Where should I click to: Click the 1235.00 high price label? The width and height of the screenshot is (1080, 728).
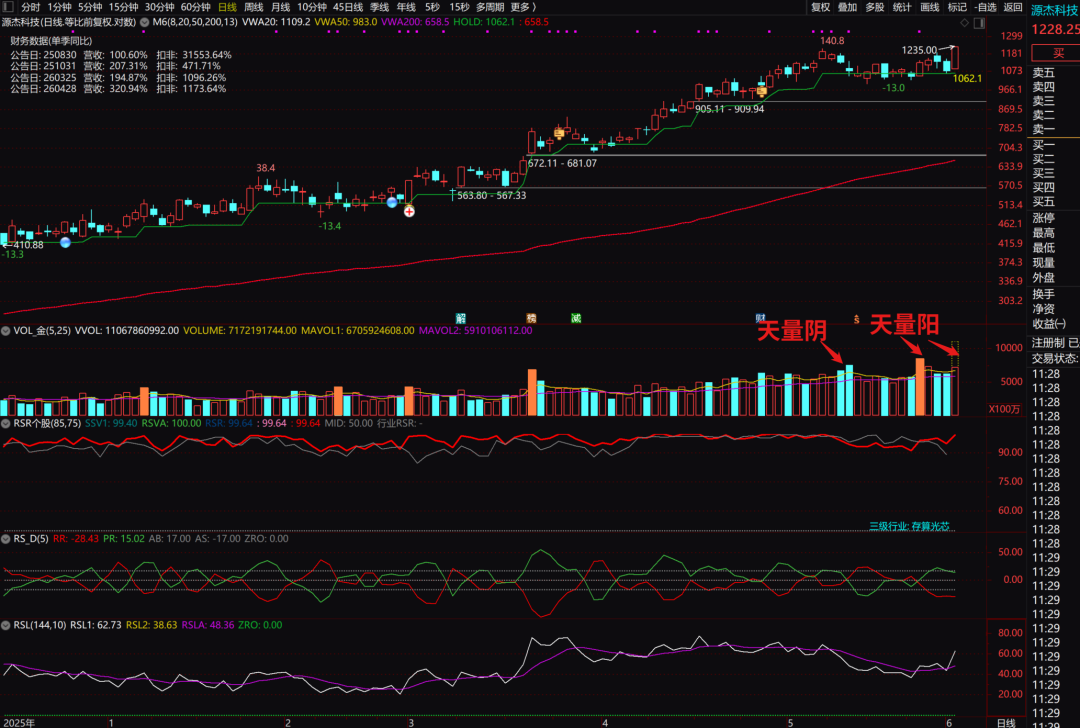pyautogui.click(x=919, y=50)
